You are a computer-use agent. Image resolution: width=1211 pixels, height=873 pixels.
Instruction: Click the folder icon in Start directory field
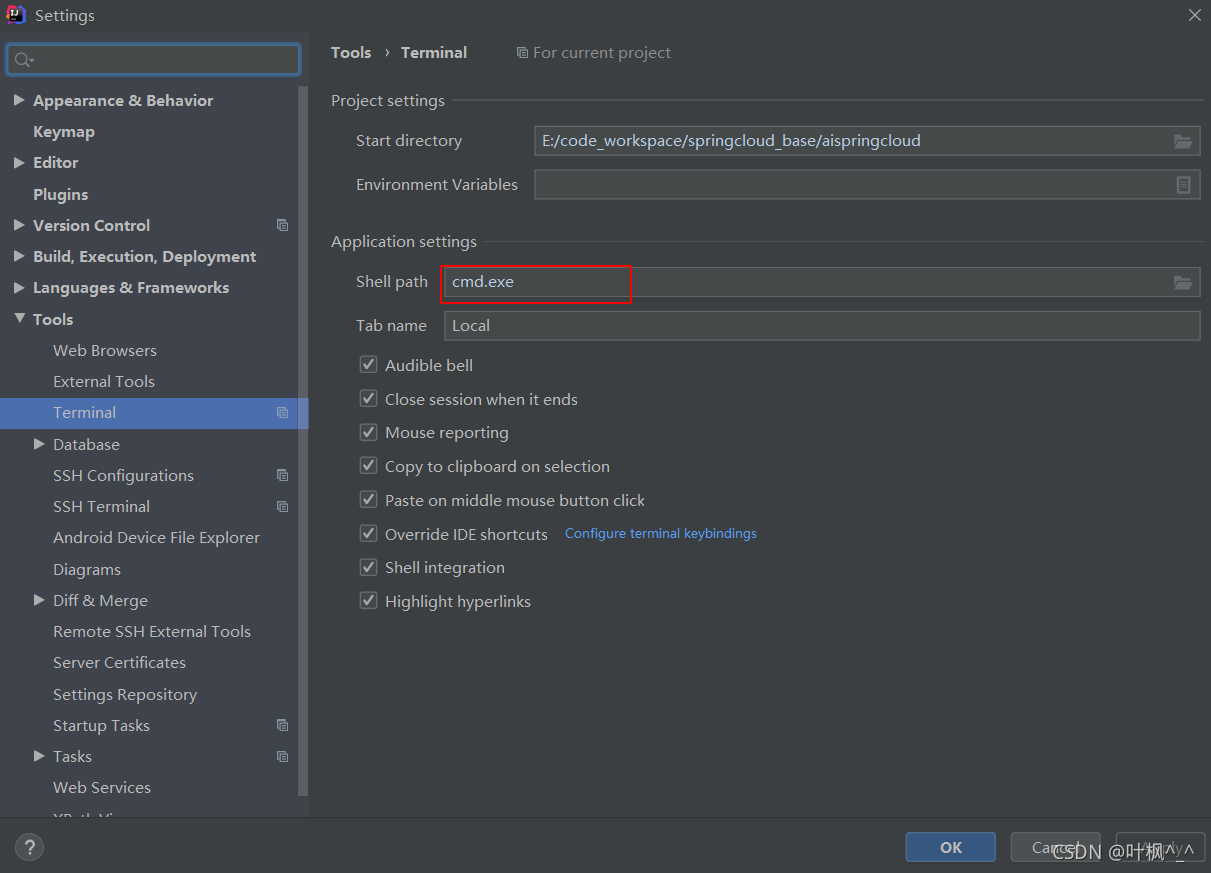tap(1183, 141)
